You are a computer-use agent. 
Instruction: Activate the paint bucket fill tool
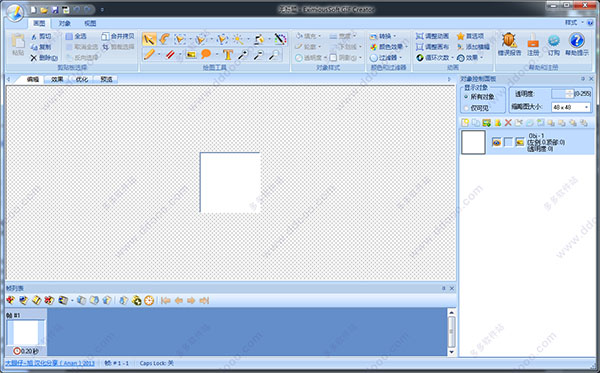tap(259, 39)
